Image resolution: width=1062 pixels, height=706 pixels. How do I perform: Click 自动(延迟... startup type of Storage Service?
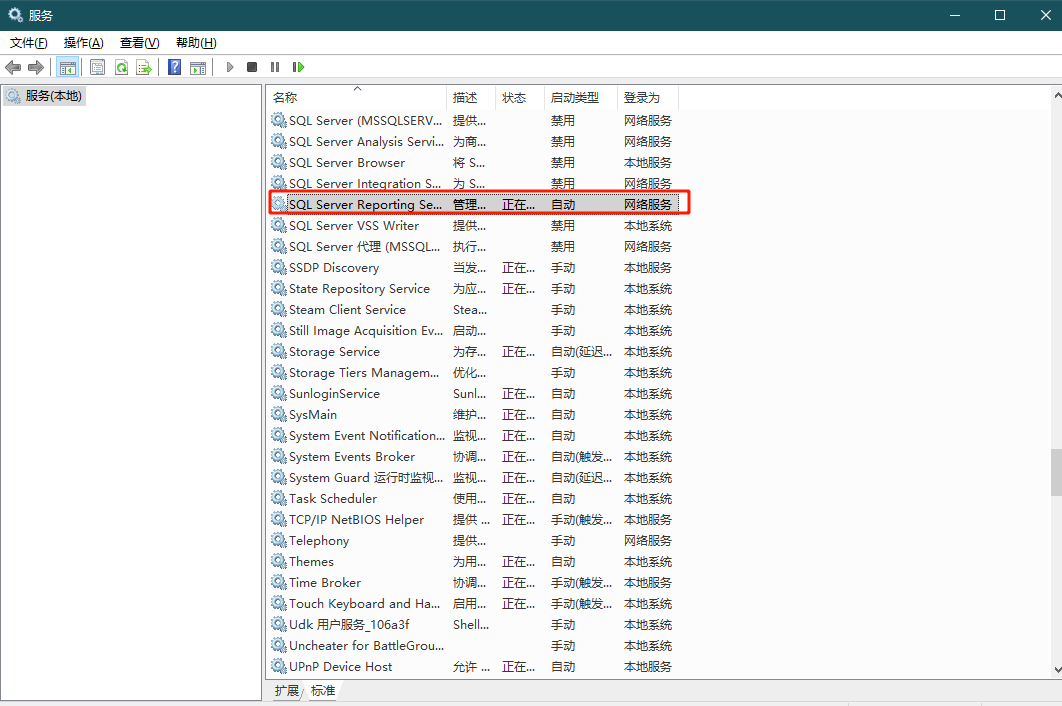pyautogui.click(x=581, y=351)
